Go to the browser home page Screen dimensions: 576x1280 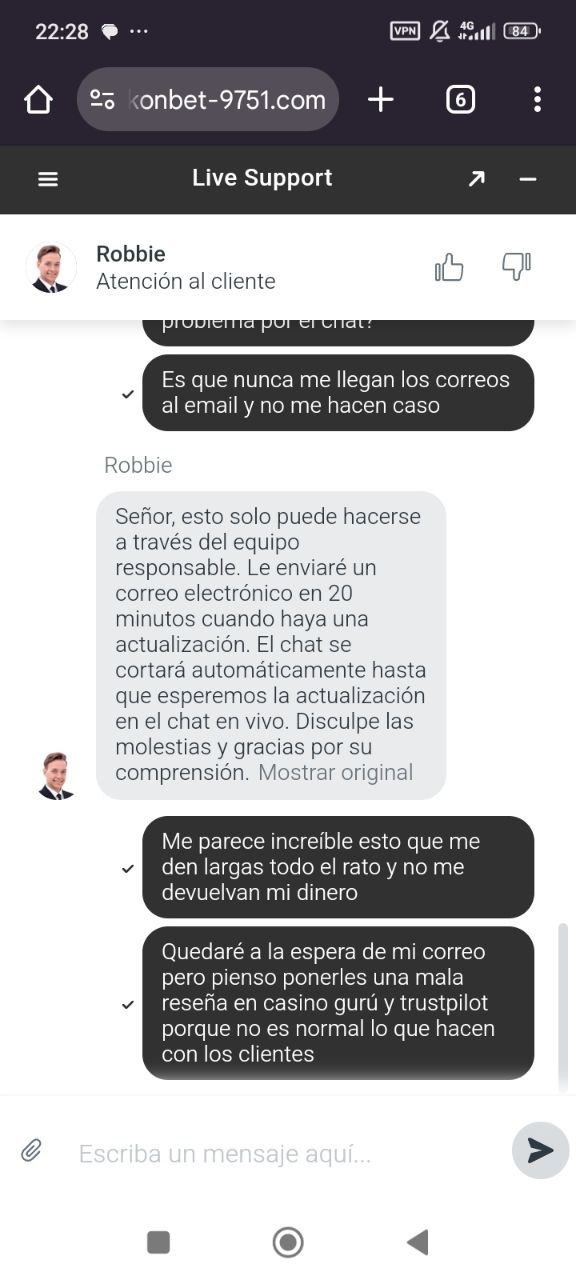click(38, 99)
